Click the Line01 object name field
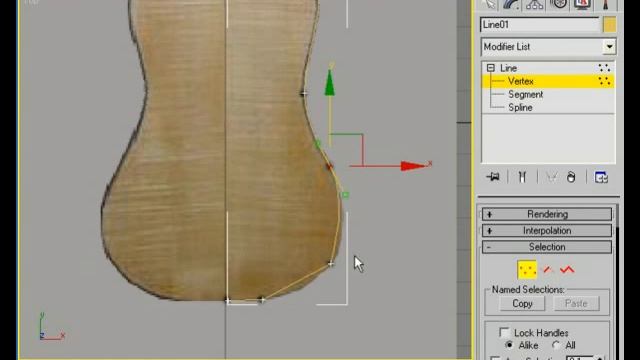The height and width of the screenshot is (360, 640). 540,24
